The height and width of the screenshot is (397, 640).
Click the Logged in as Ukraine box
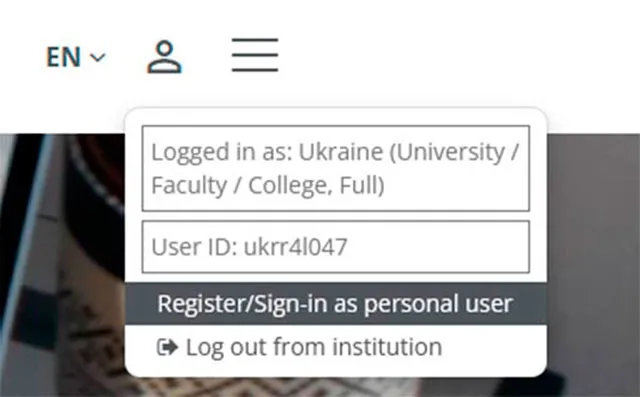point(336,168)
